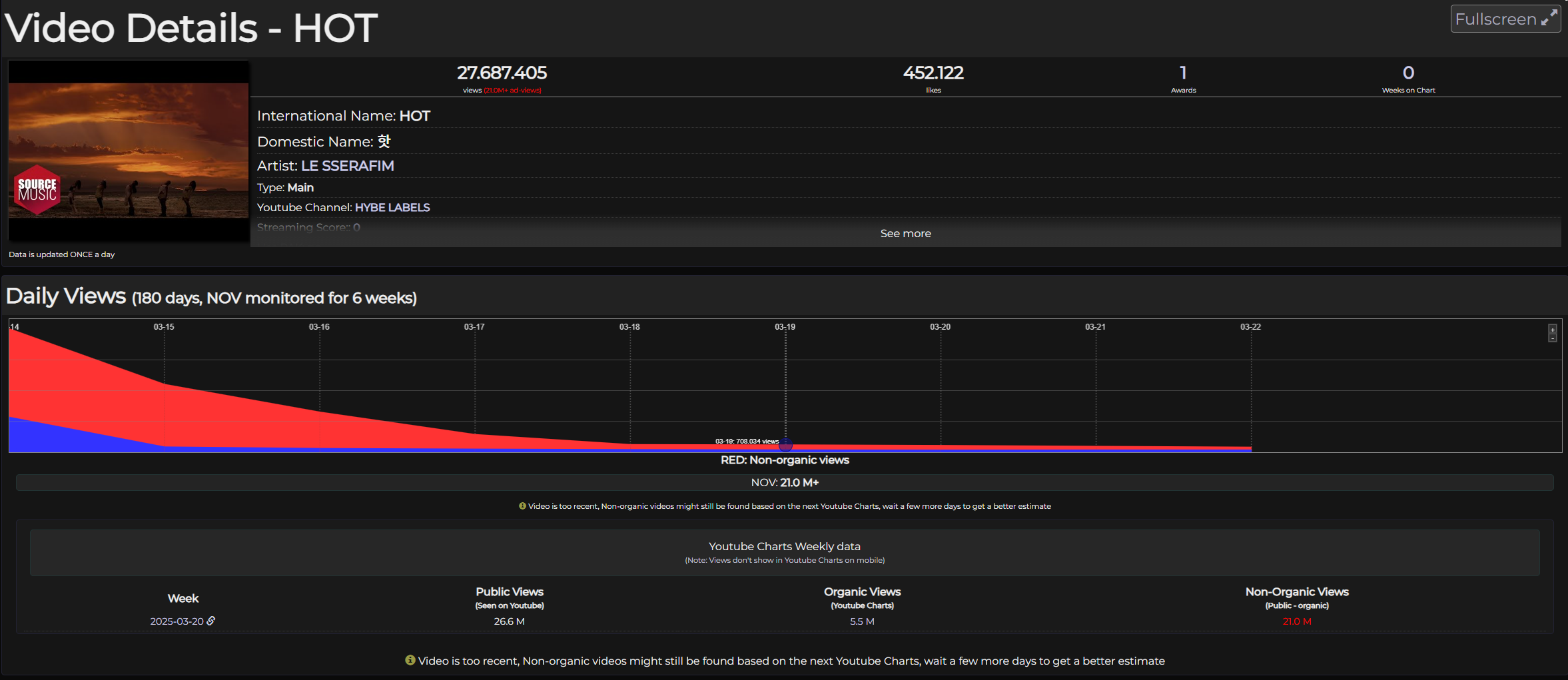Click the 03-15 date label on chart
This screenshot has width=1568, height=680.
[x=164, y=327]
